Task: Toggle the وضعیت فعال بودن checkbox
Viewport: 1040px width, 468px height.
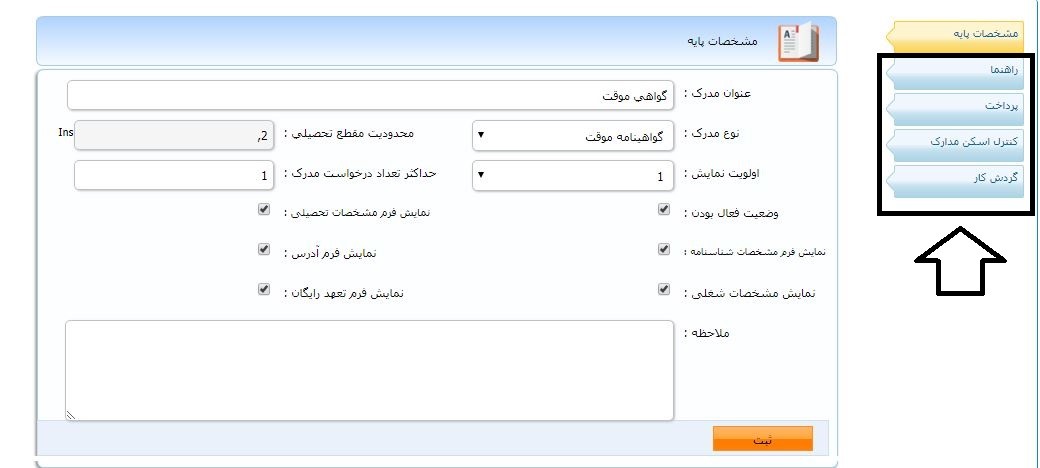Action: point(664,210)
